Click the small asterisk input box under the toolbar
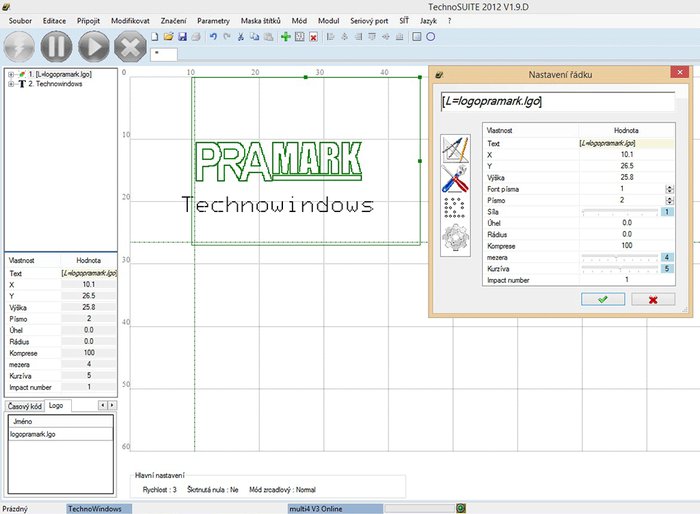Screen dimensions: 700x514 164,54
